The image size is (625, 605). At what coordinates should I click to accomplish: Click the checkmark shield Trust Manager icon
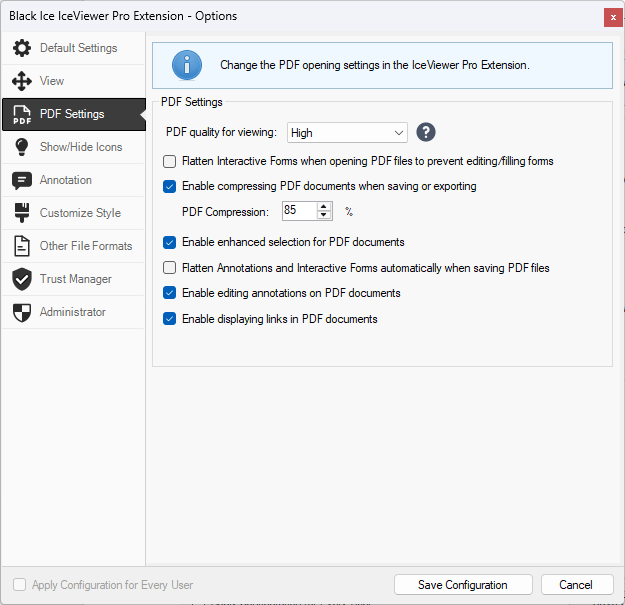pos(22,279)
